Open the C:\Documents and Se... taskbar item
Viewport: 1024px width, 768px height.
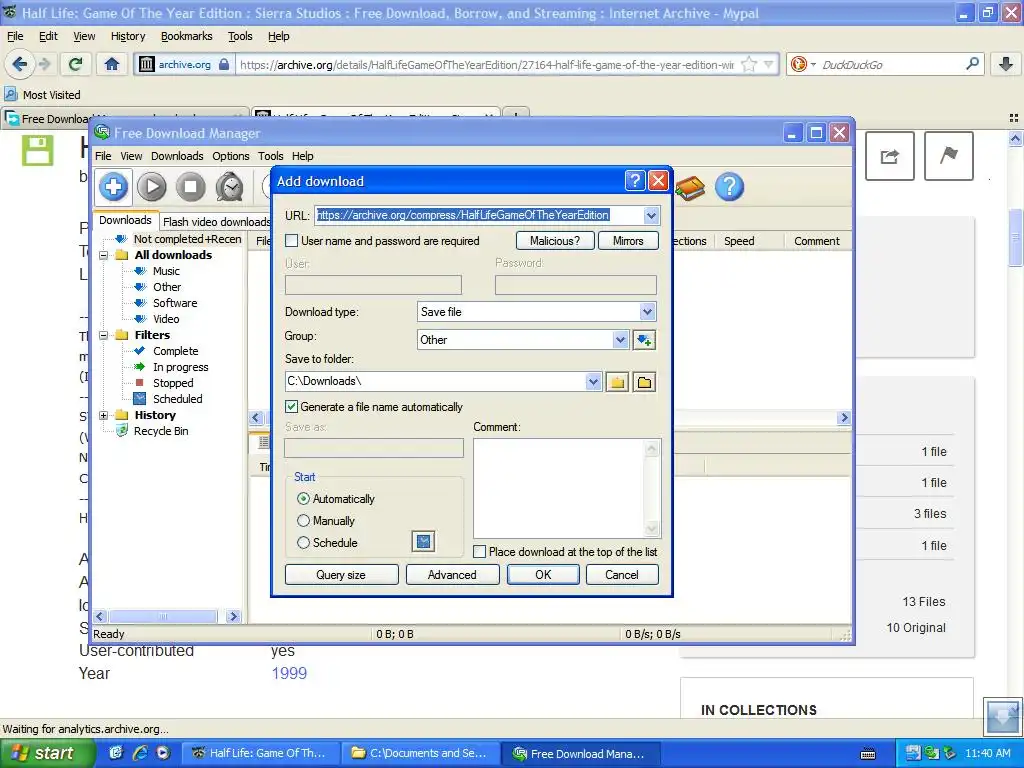click(421, 754)
